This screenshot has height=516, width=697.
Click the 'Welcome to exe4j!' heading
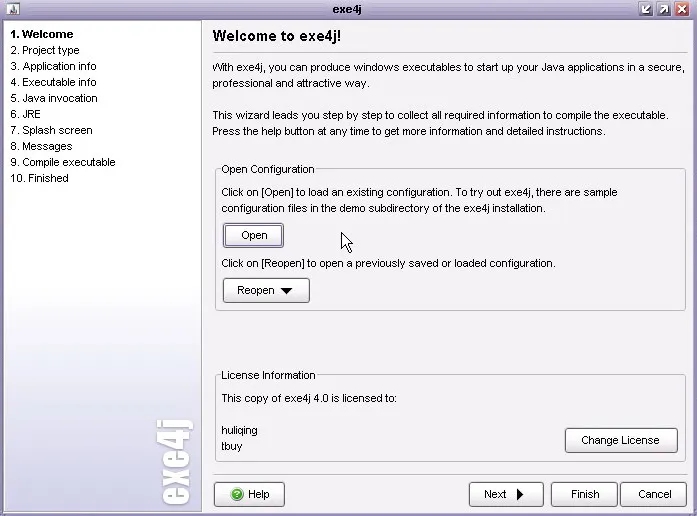click(276, 36)
